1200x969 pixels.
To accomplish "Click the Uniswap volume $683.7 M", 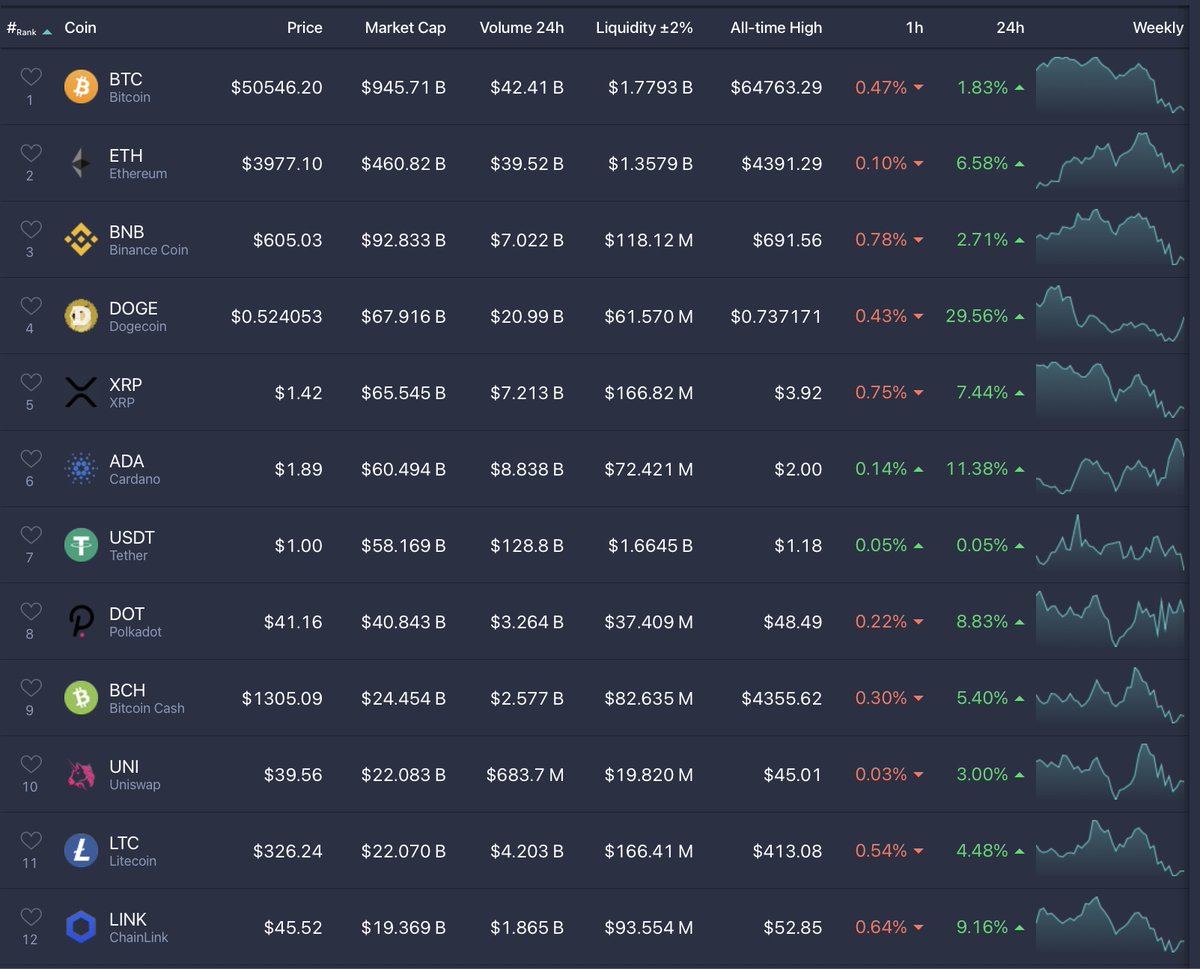I will (525, 774).
